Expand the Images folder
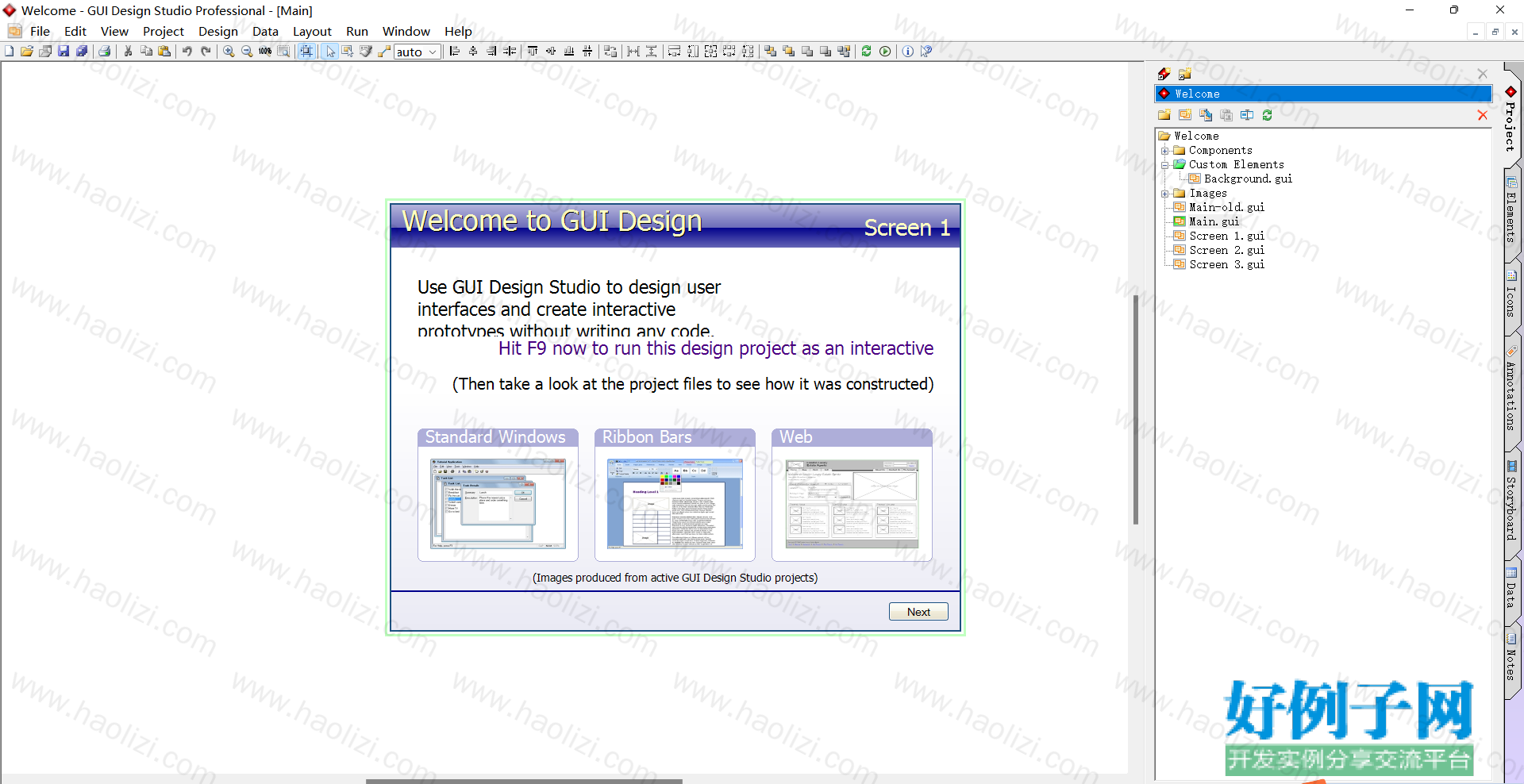Screen dimensions: 1524x784 click(x=1164, y=194)
